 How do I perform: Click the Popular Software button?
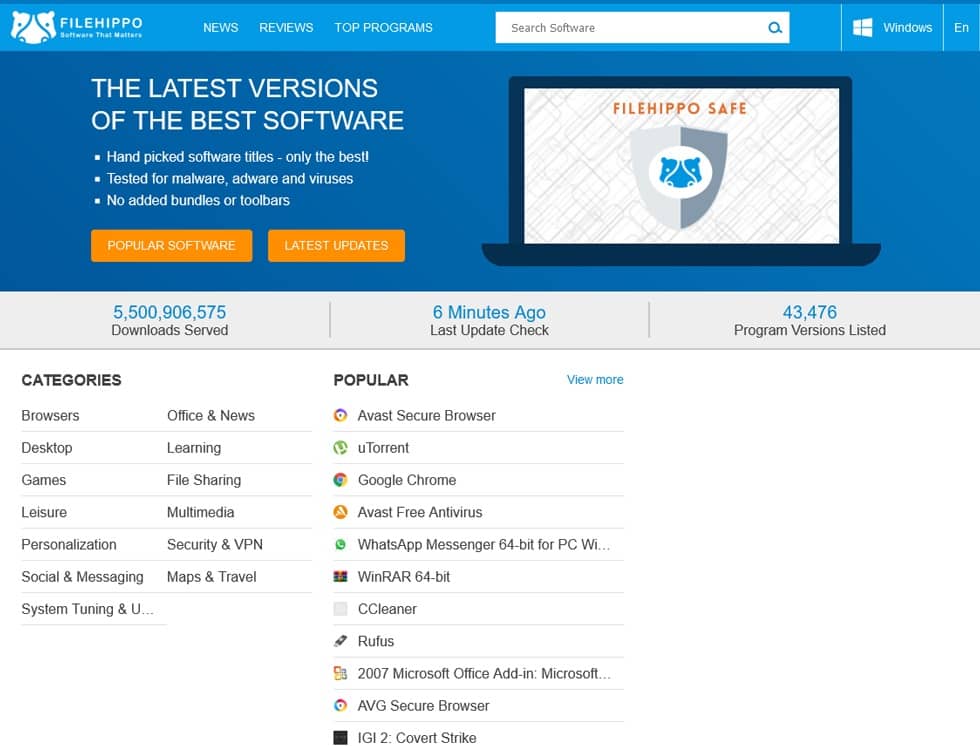pos(171,246)
